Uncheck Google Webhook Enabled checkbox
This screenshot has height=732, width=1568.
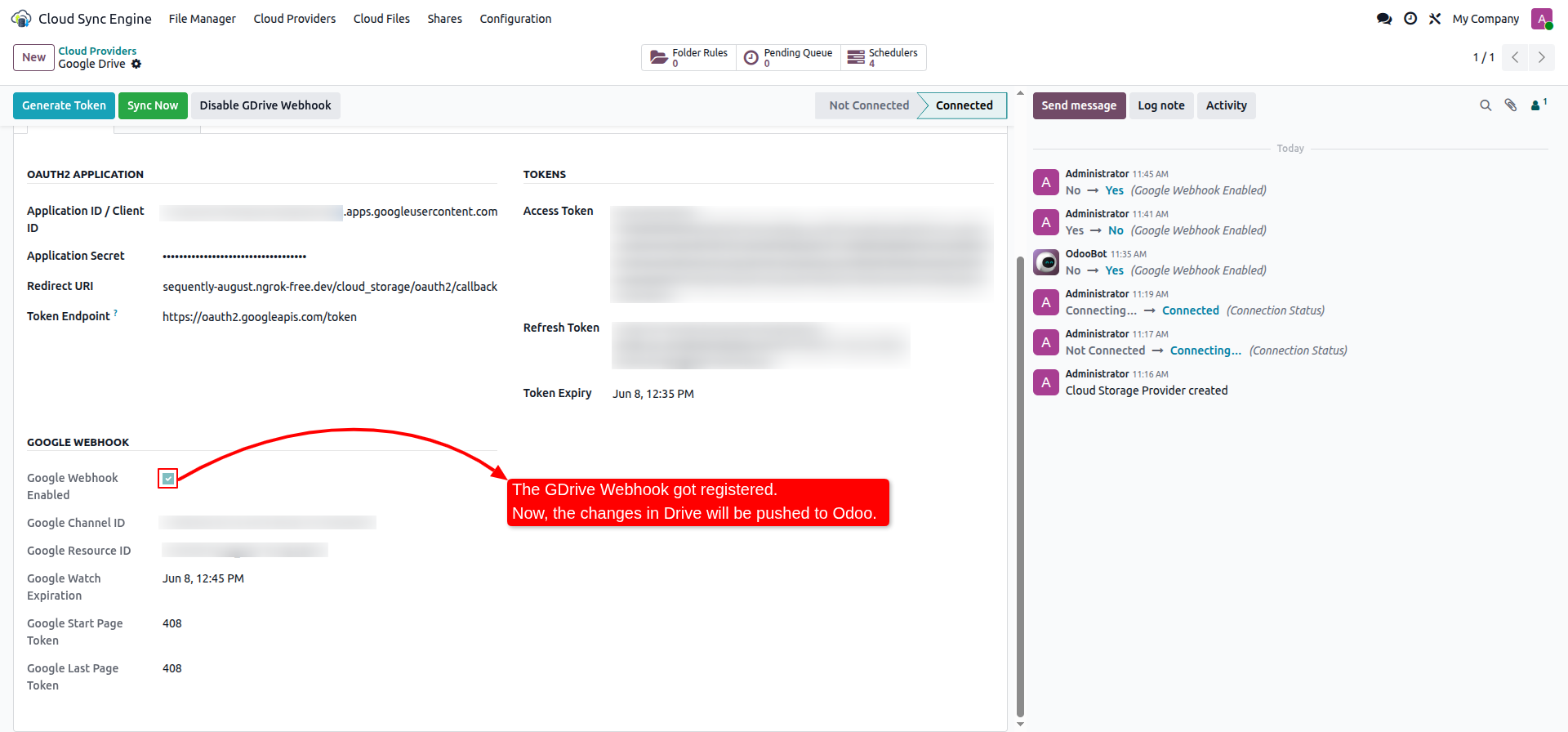pos(168,479)
